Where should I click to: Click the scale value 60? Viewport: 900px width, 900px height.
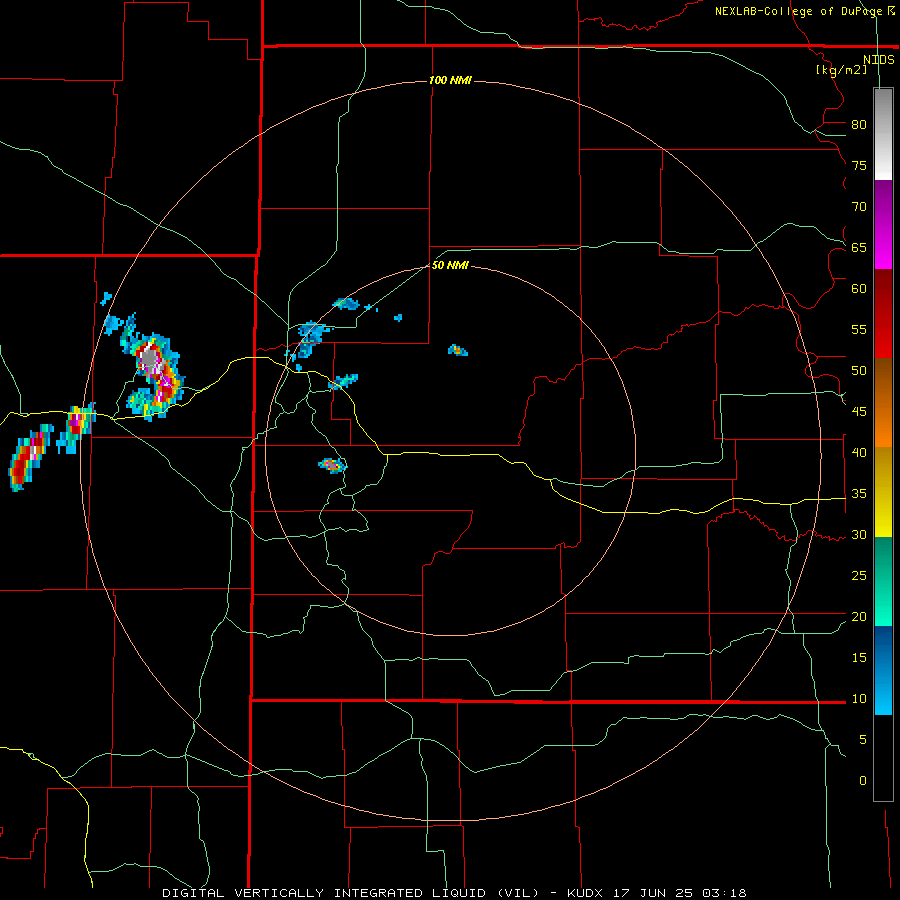tap(859, 289)
